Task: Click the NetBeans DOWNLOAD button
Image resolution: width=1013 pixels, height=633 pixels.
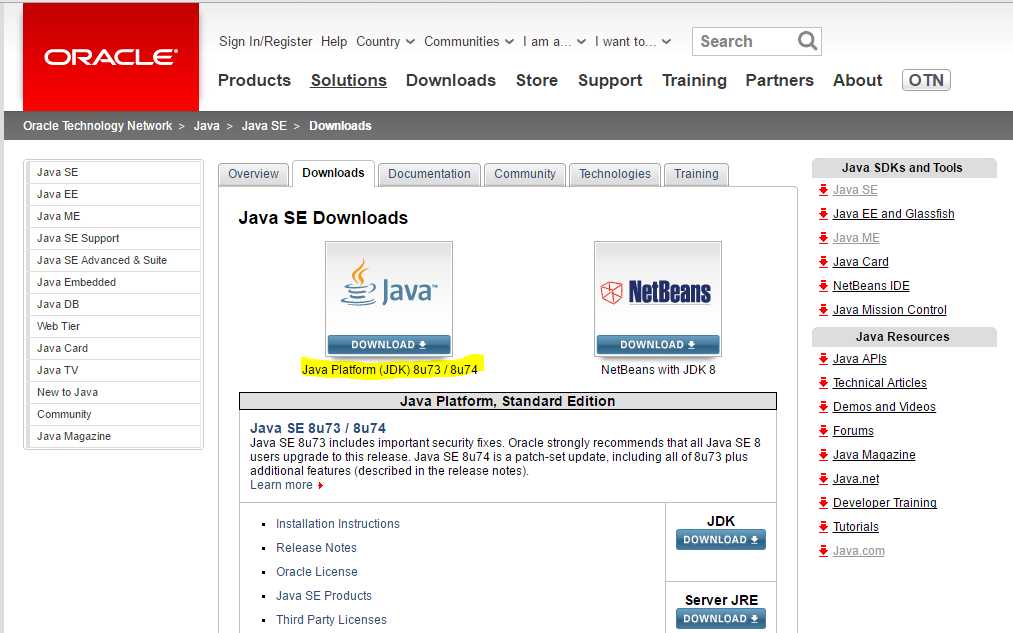Action: pyautogui.click(x=658, y=345)
